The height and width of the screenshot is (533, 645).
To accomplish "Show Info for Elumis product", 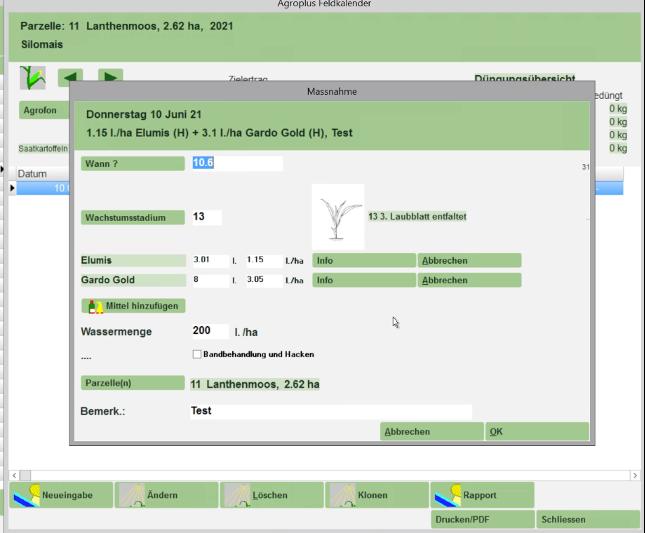I will (x=363, y=261).
